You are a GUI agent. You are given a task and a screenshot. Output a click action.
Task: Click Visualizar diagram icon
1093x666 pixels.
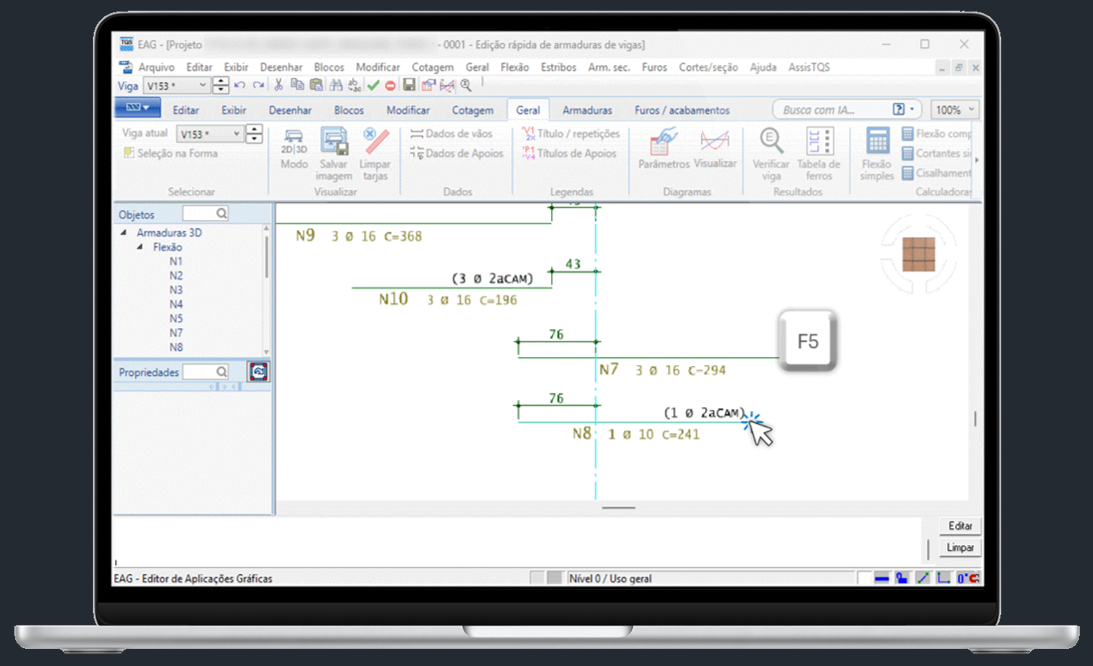714,143
